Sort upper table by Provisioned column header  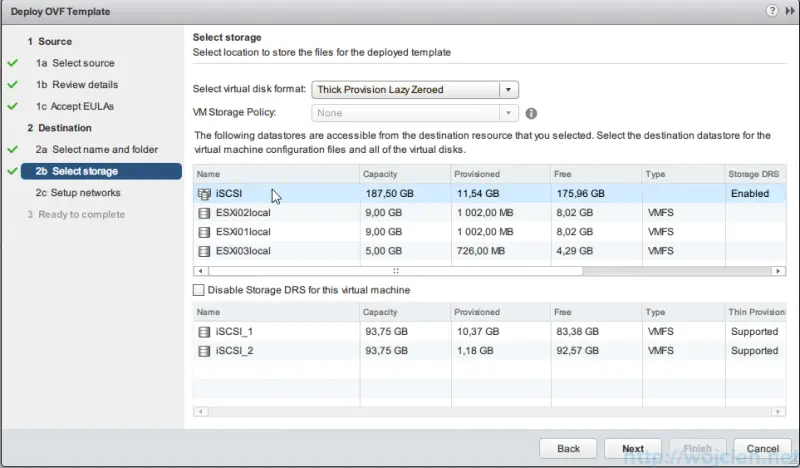tap(501, 174)
